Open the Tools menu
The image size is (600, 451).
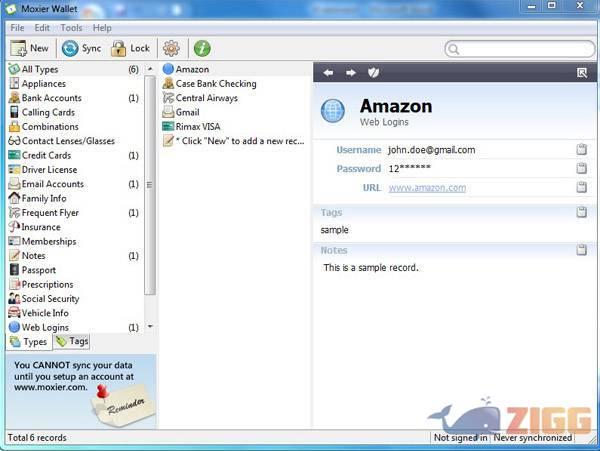click(71, 28)
